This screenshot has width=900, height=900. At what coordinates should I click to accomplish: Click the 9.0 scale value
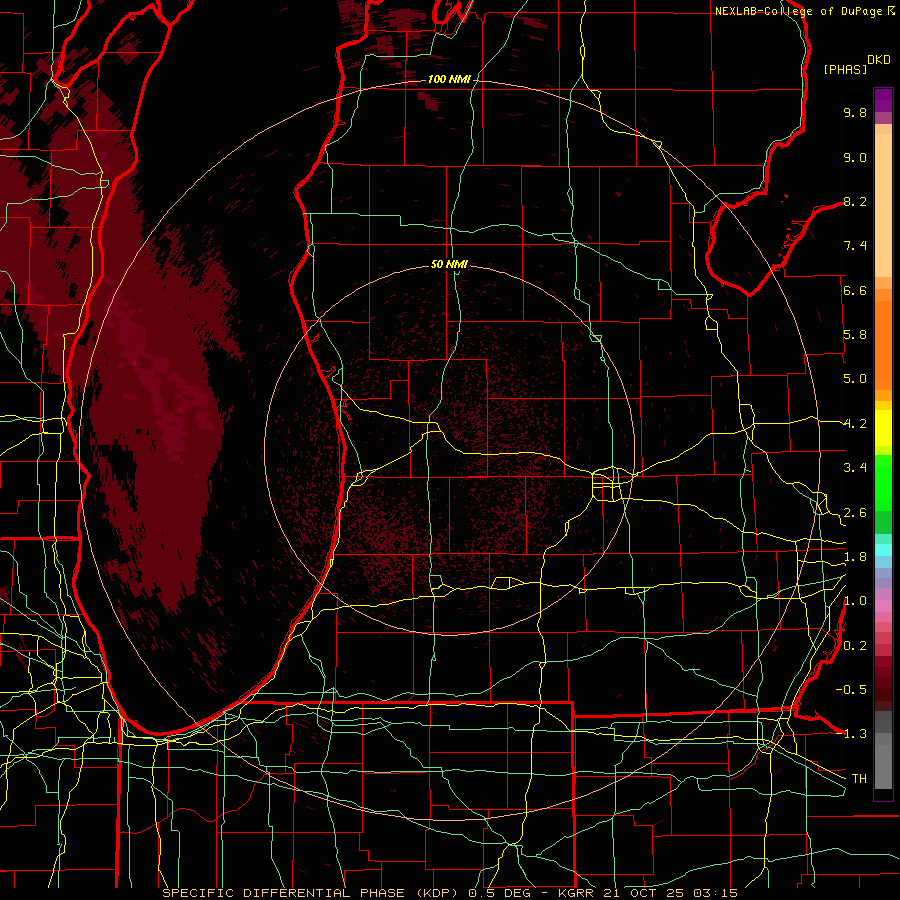[855, 157]
